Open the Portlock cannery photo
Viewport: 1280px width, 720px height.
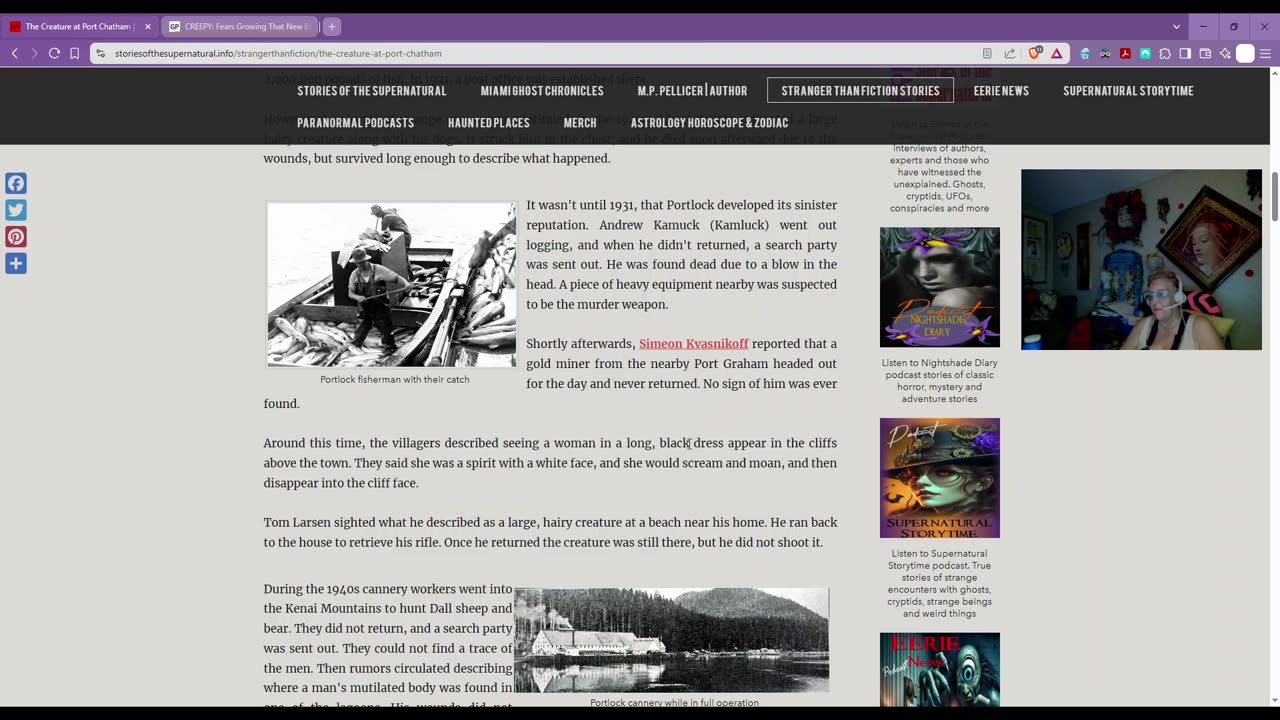coord(671,640)
